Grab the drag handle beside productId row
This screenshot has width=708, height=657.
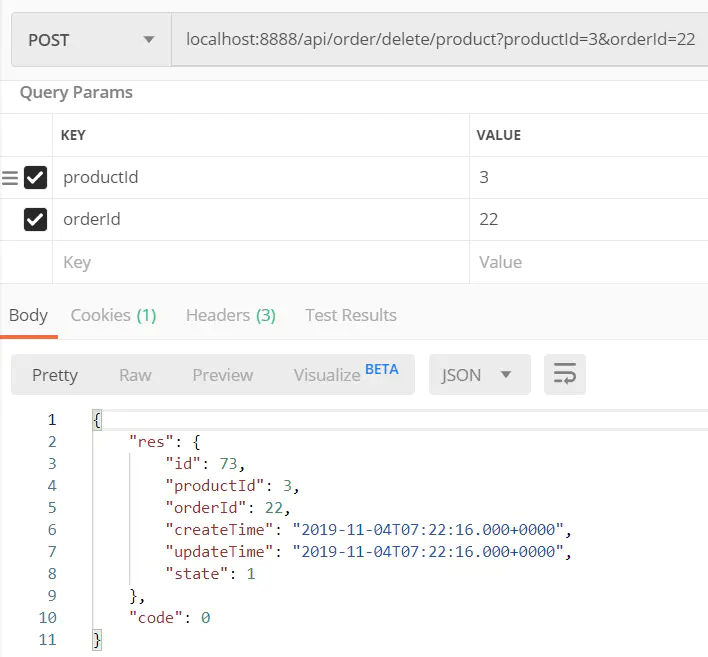click(x=9, y=178)
